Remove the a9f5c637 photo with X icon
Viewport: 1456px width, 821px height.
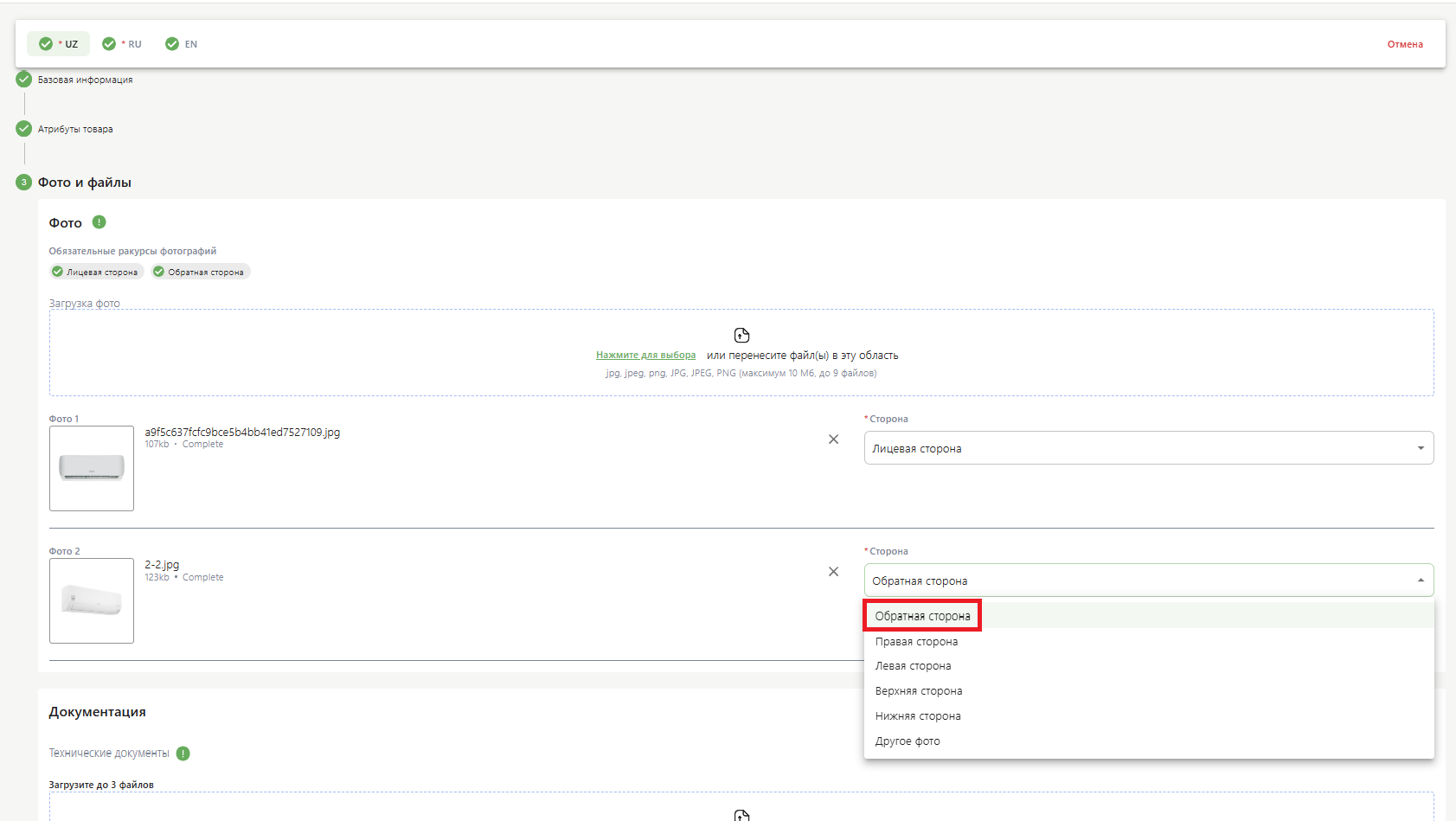(833, 439)
